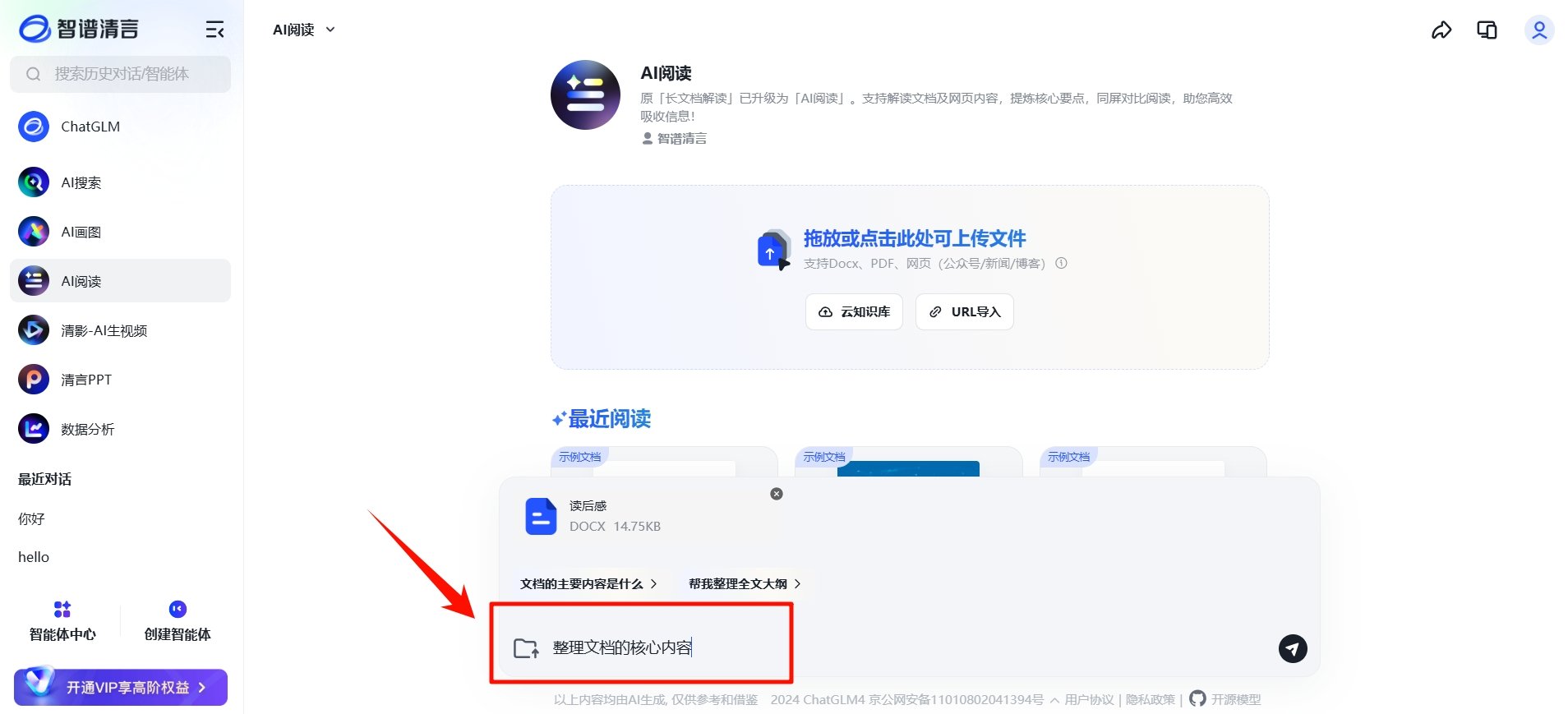Click the ChatGLM sidebar icon

[x=34, y=127]
